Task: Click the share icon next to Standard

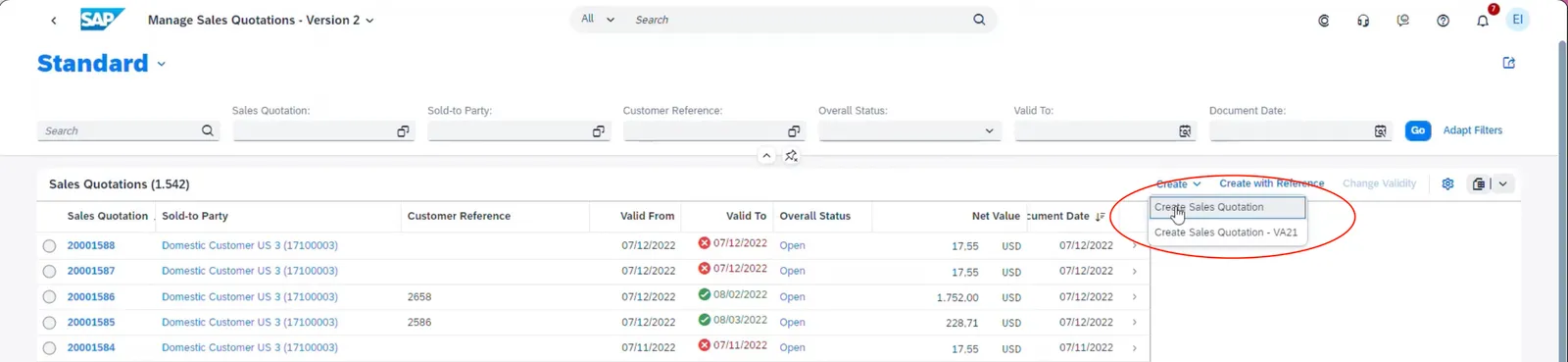Action: click(x=1509, y=63)
